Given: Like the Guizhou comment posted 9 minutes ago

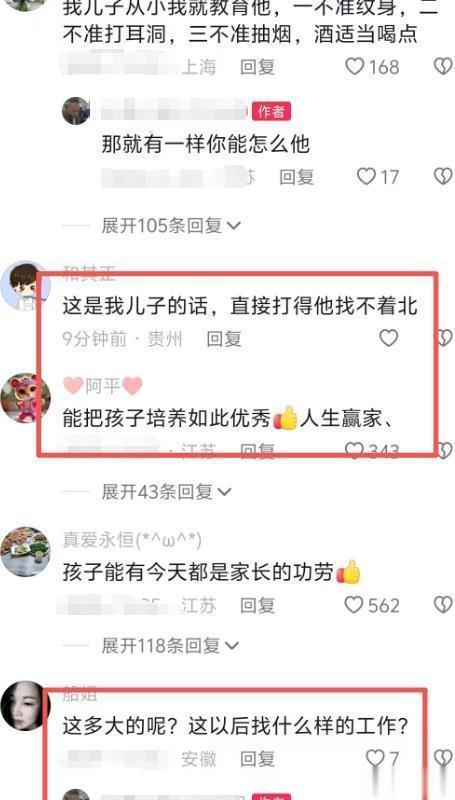Looking at the screenshot, I should [x=389, y=338].
